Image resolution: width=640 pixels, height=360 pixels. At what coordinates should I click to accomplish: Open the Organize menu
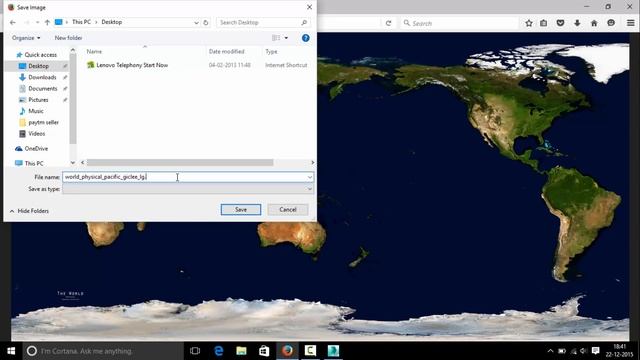coord(26,38)
